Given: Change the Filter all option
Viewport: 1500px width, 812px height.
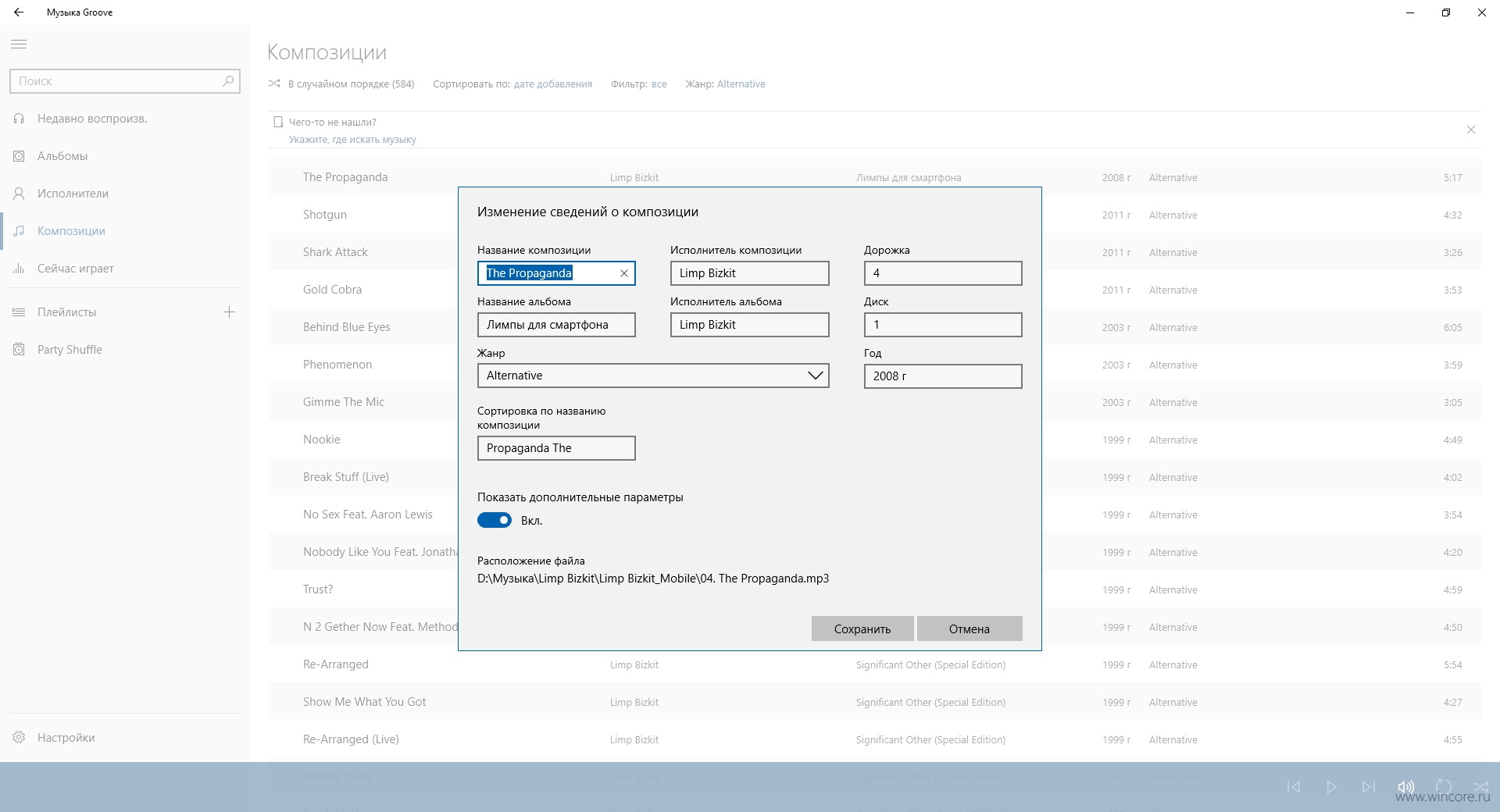Looking at the screenshot, I should [x=659, y=84].
